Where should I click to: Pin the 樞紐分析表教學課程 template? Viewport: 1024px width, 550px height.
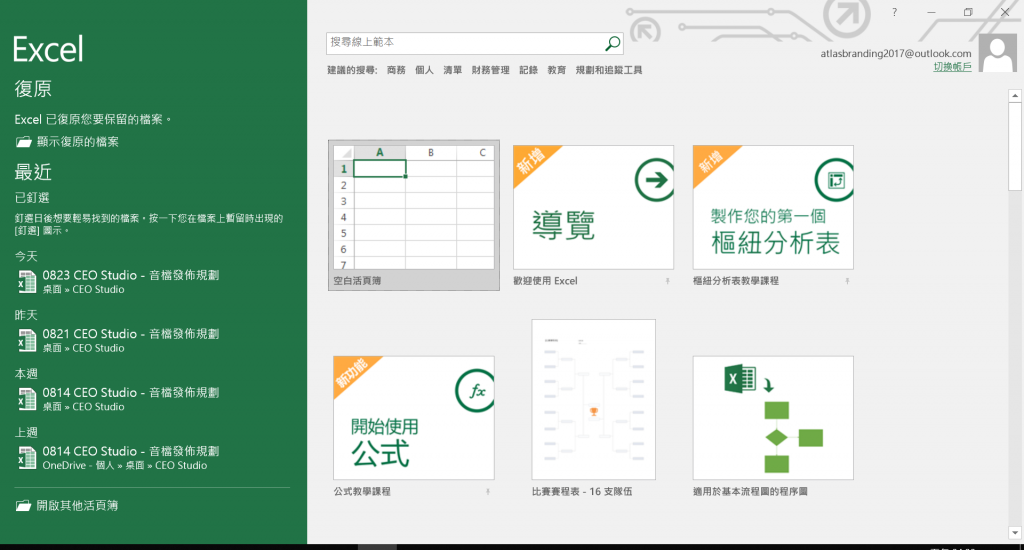pyautogui.click(x=847, y=282)
